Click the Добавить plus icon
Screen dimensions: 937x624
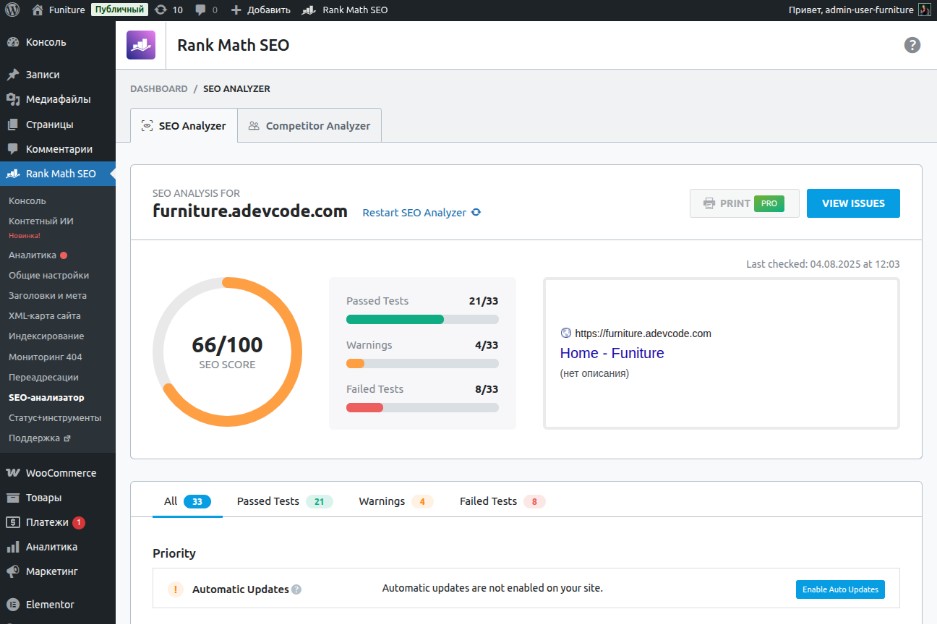236,10
